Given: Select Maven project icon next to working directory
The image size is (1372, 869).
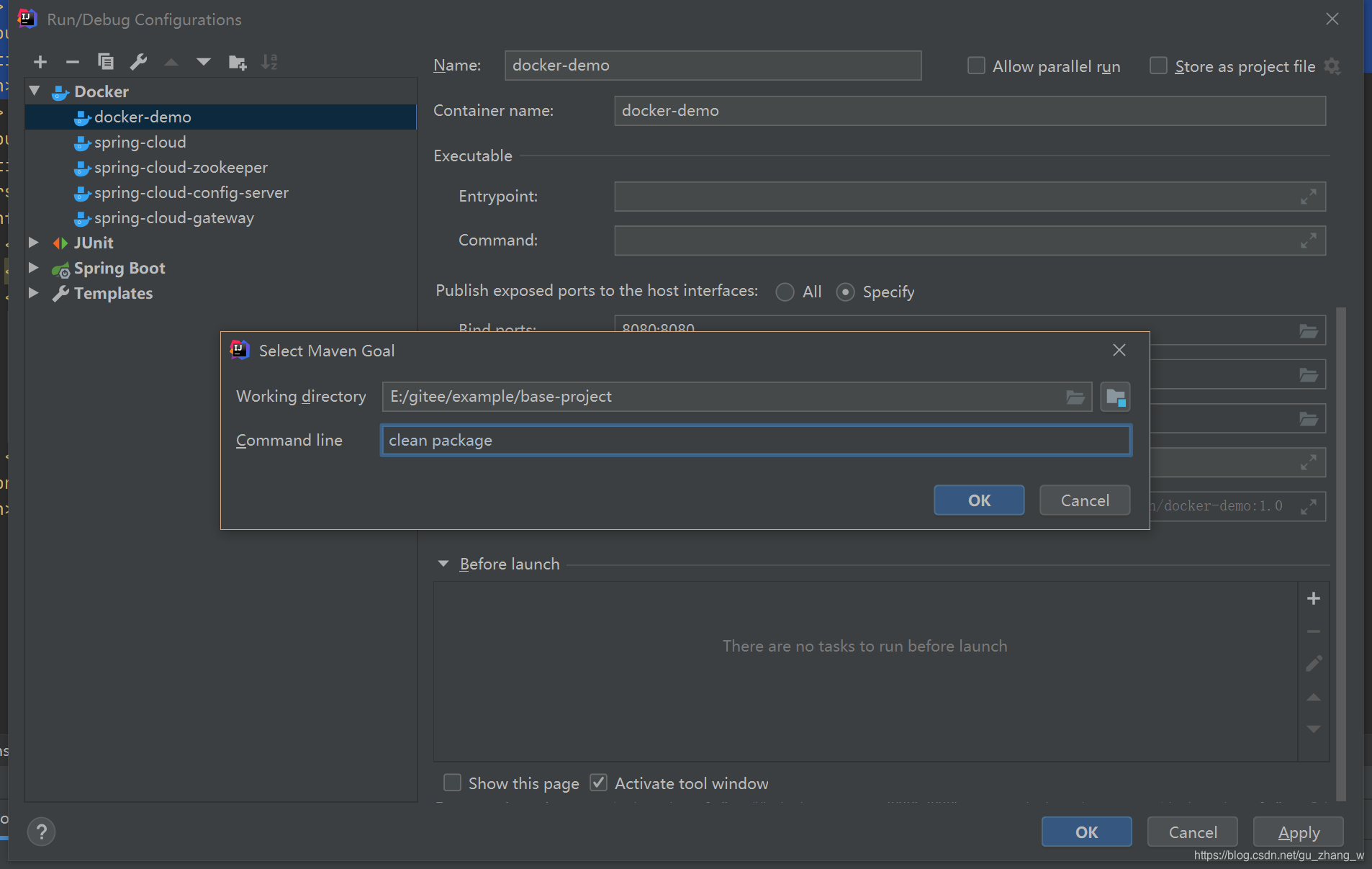Looking at the screenshot, I should [1115, 397].
